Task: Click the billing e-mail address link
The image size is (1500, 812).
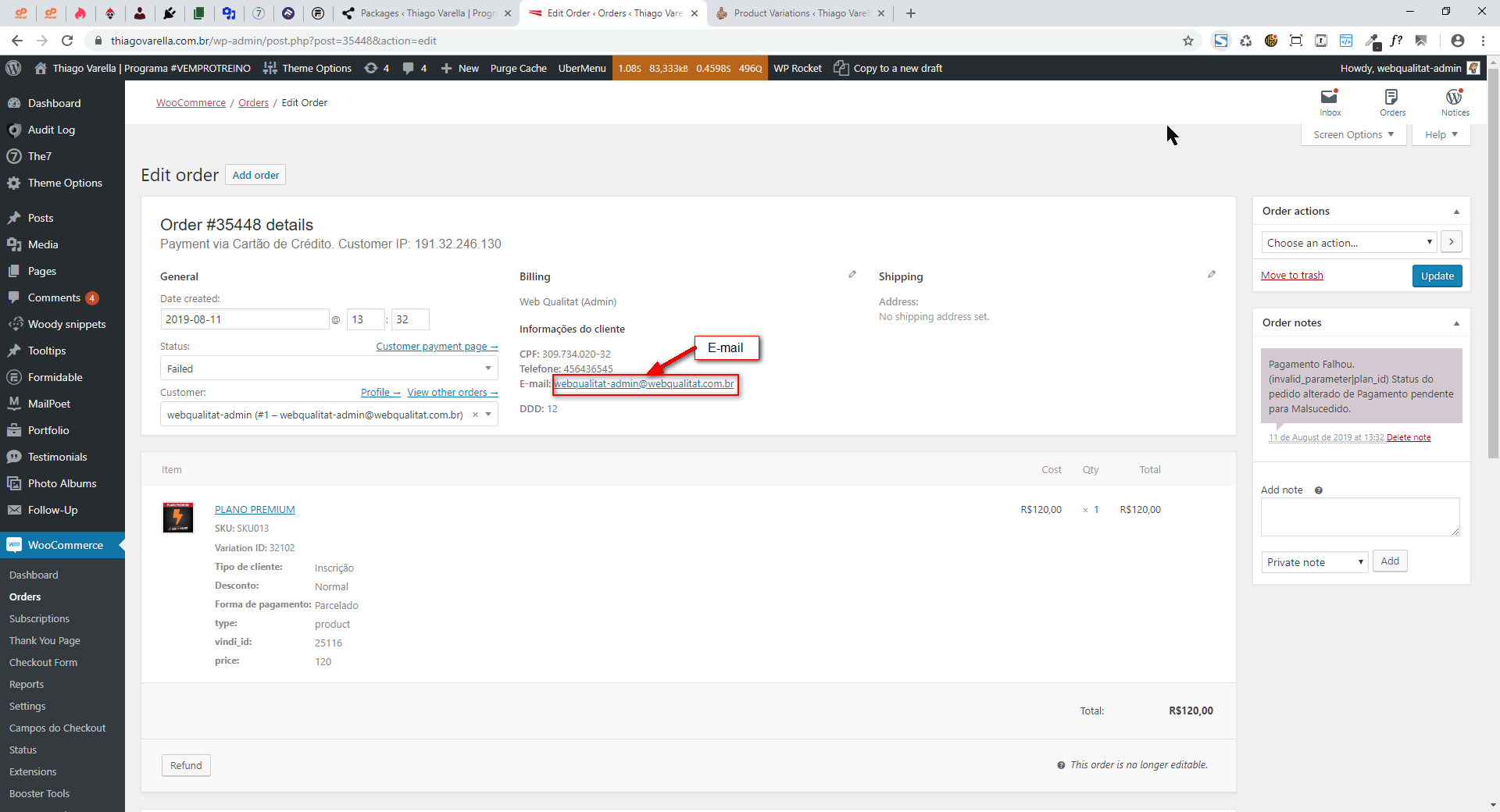Action: (644, 383)
